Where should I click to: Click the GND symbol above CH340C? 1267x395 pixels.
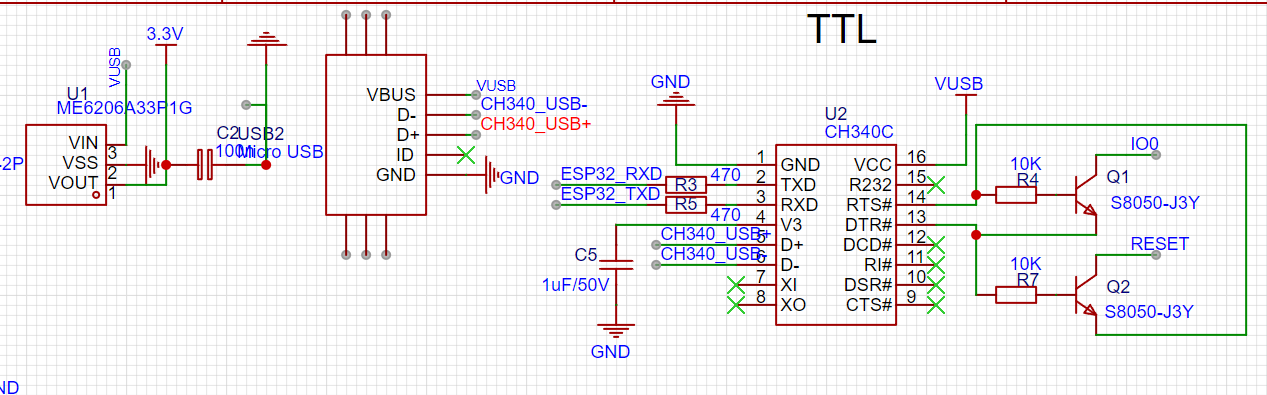675,97
